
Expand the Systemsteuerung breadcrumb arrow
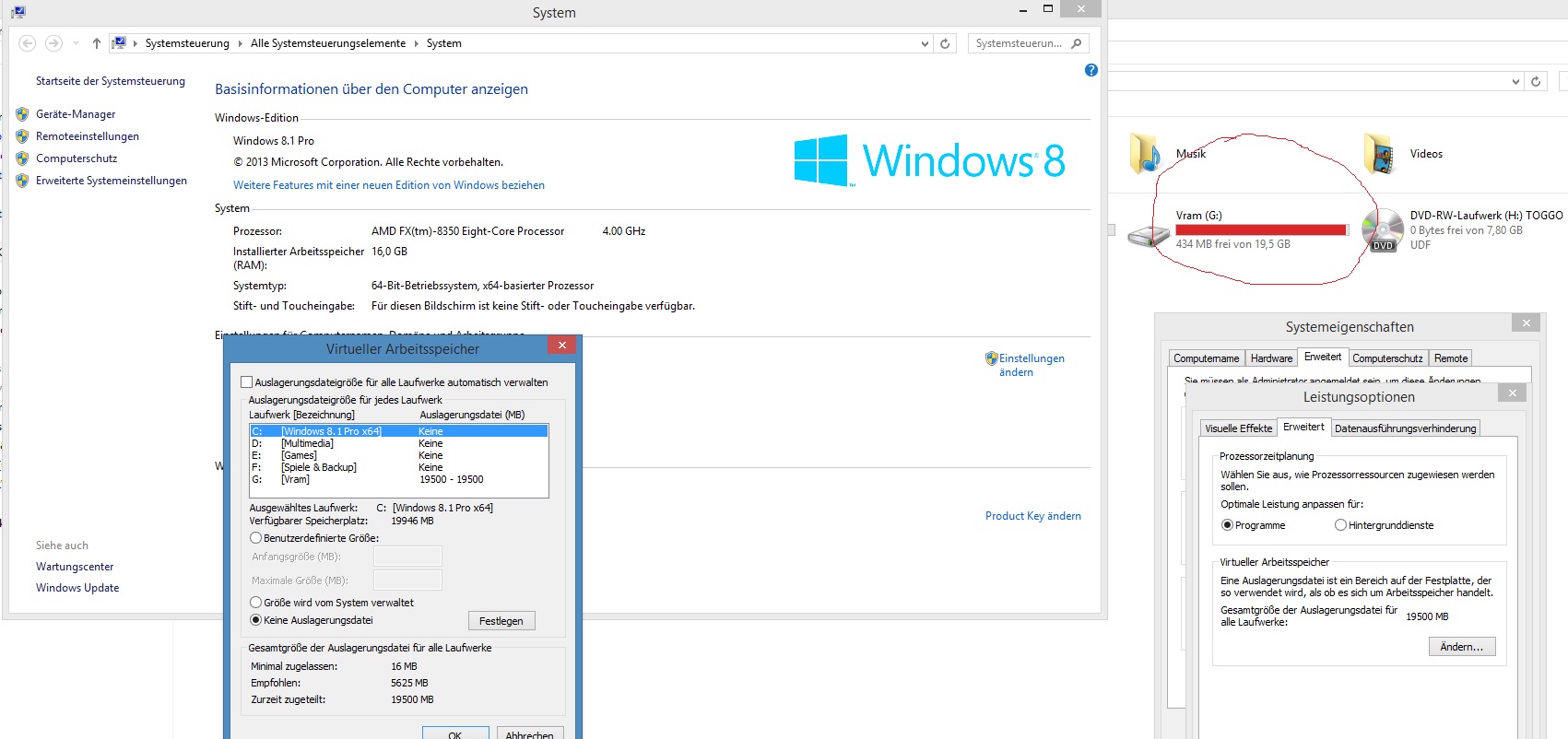[240, 43]
